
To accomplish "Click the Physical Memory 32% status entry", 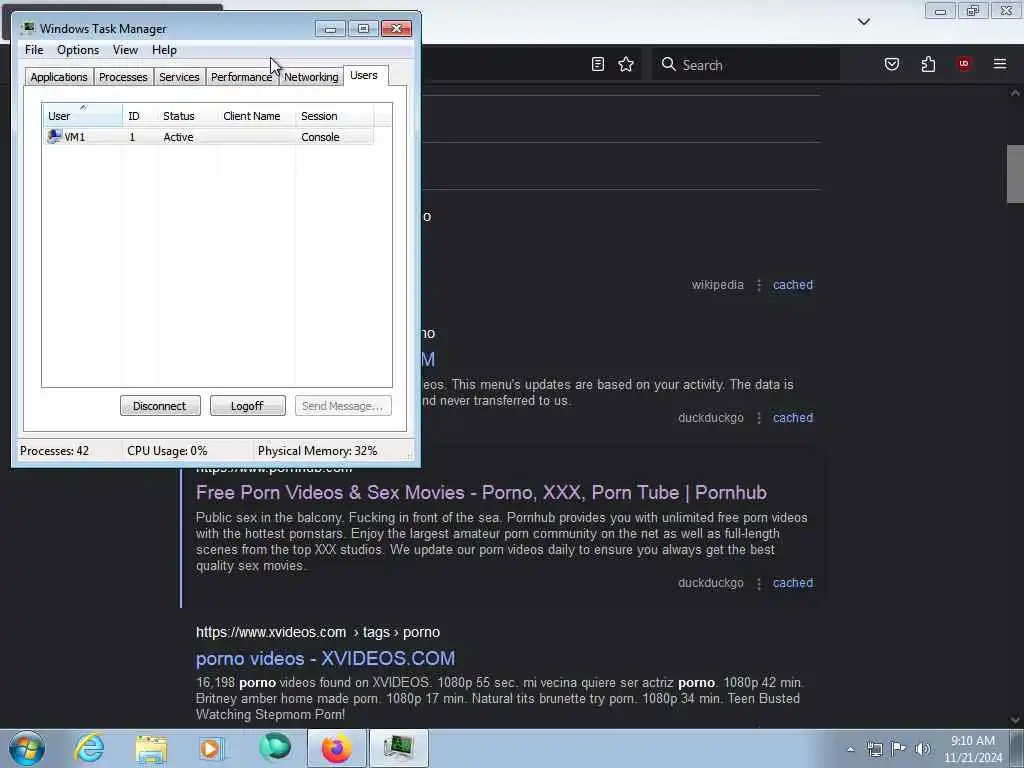I will 317,451.
